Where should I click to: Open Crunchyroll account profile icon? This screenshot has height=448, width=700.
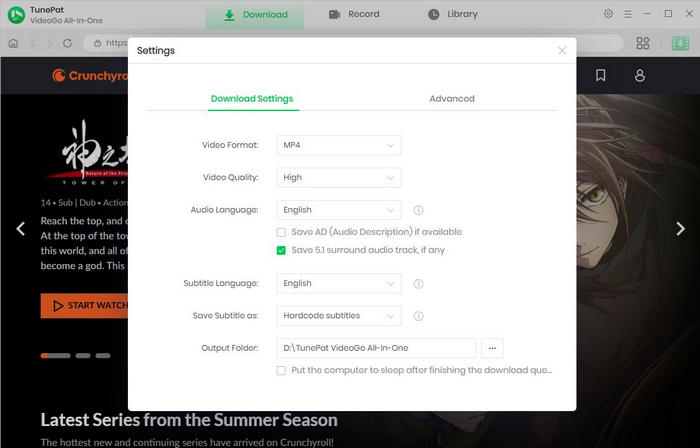click(640, 75)
